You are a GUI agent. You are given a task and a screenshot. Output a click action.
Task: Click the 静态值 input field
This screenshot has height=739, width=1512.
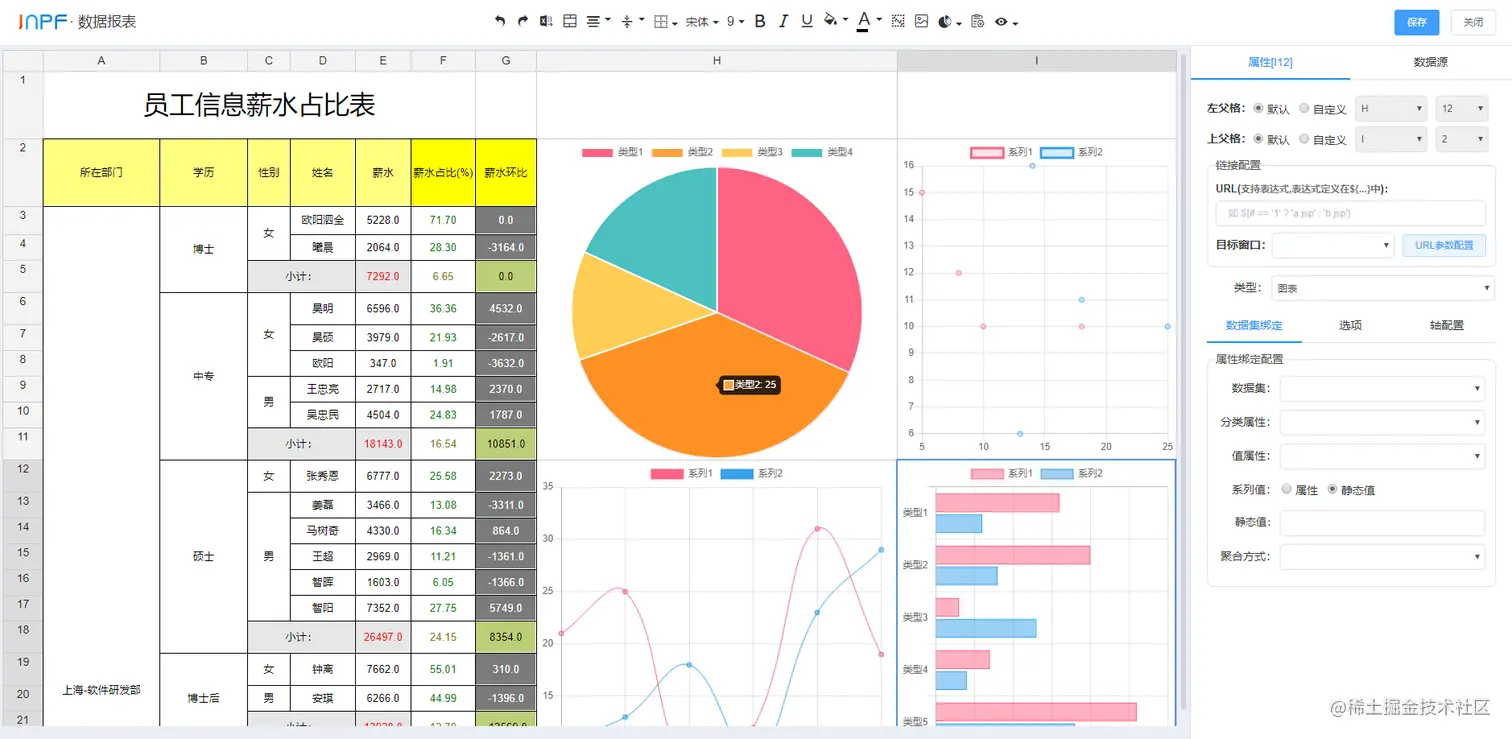1382,522
